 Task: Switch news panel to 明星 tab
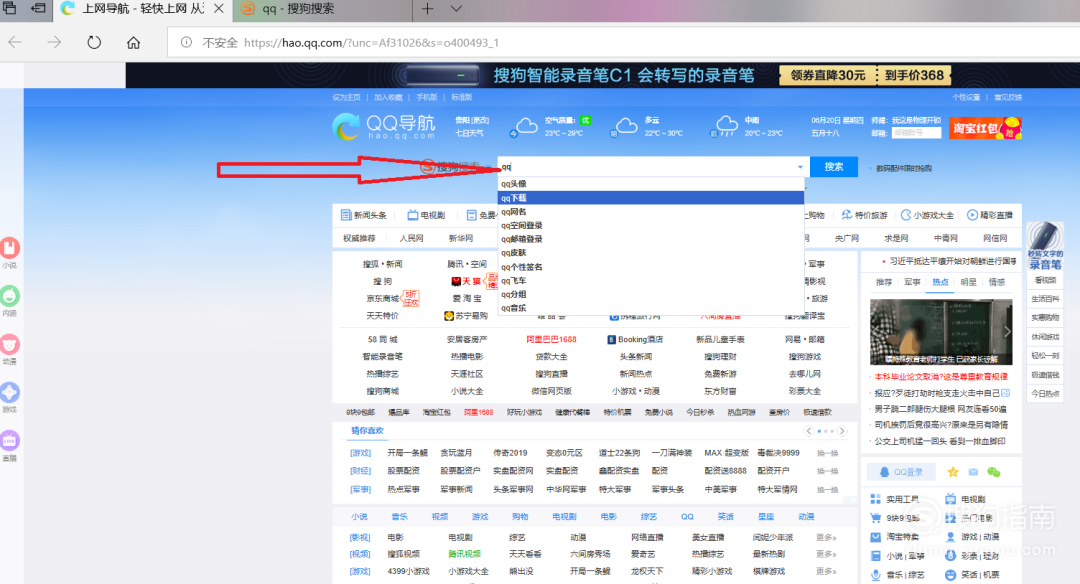(x=968, y=282)
